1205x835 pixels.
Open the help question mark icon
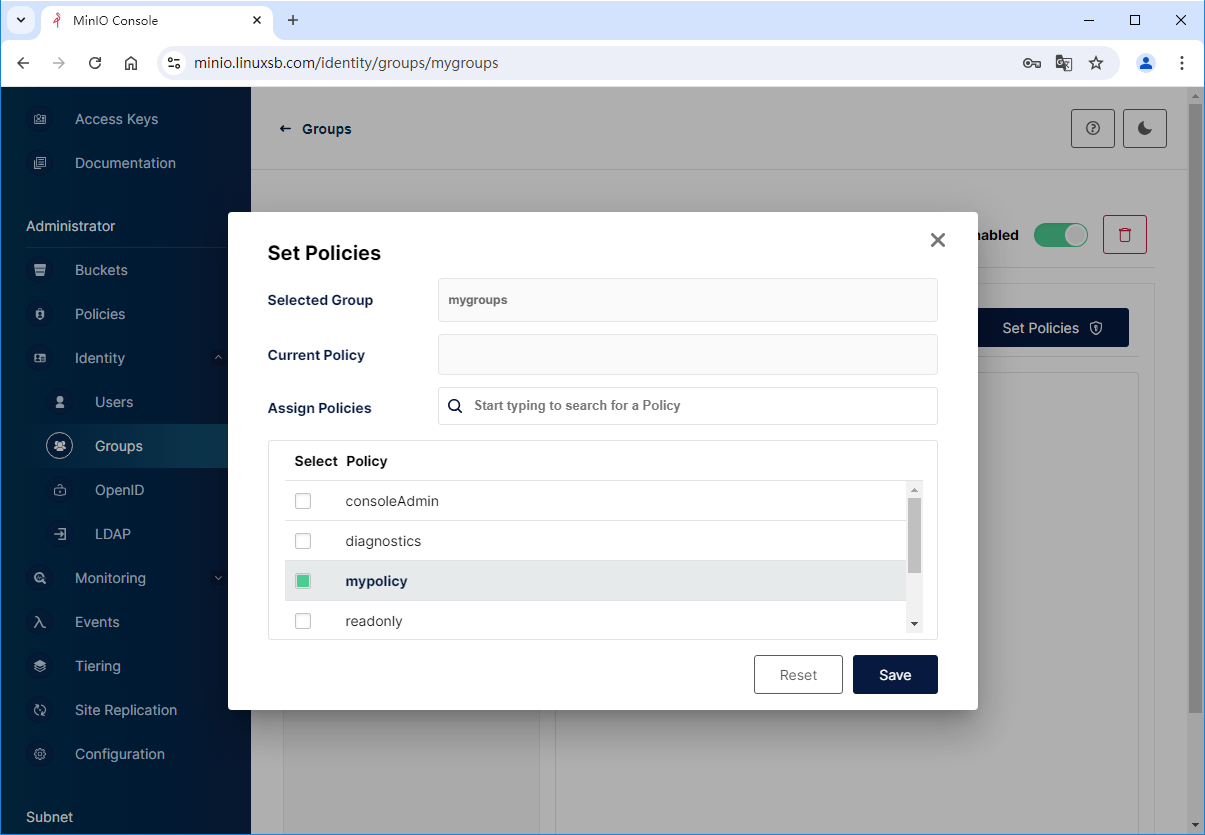coord(1092,129)
